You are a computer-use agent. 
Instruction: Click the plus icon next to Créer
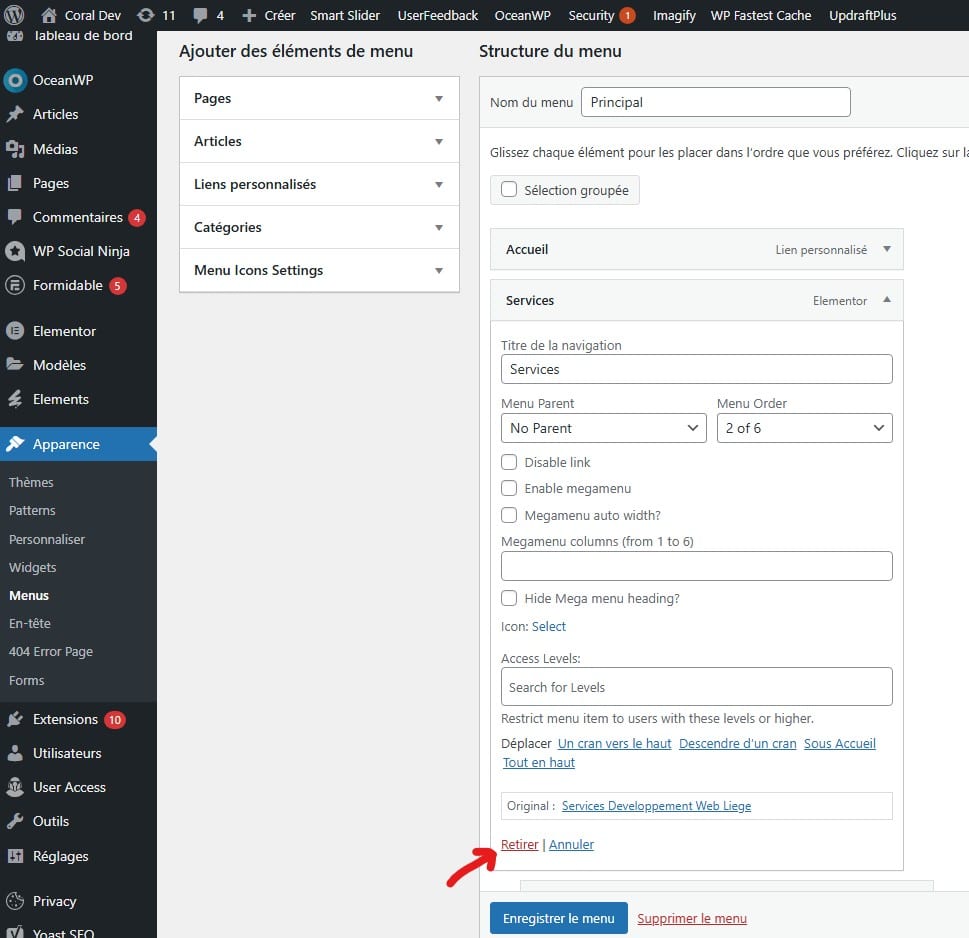(x=248, y=15)
